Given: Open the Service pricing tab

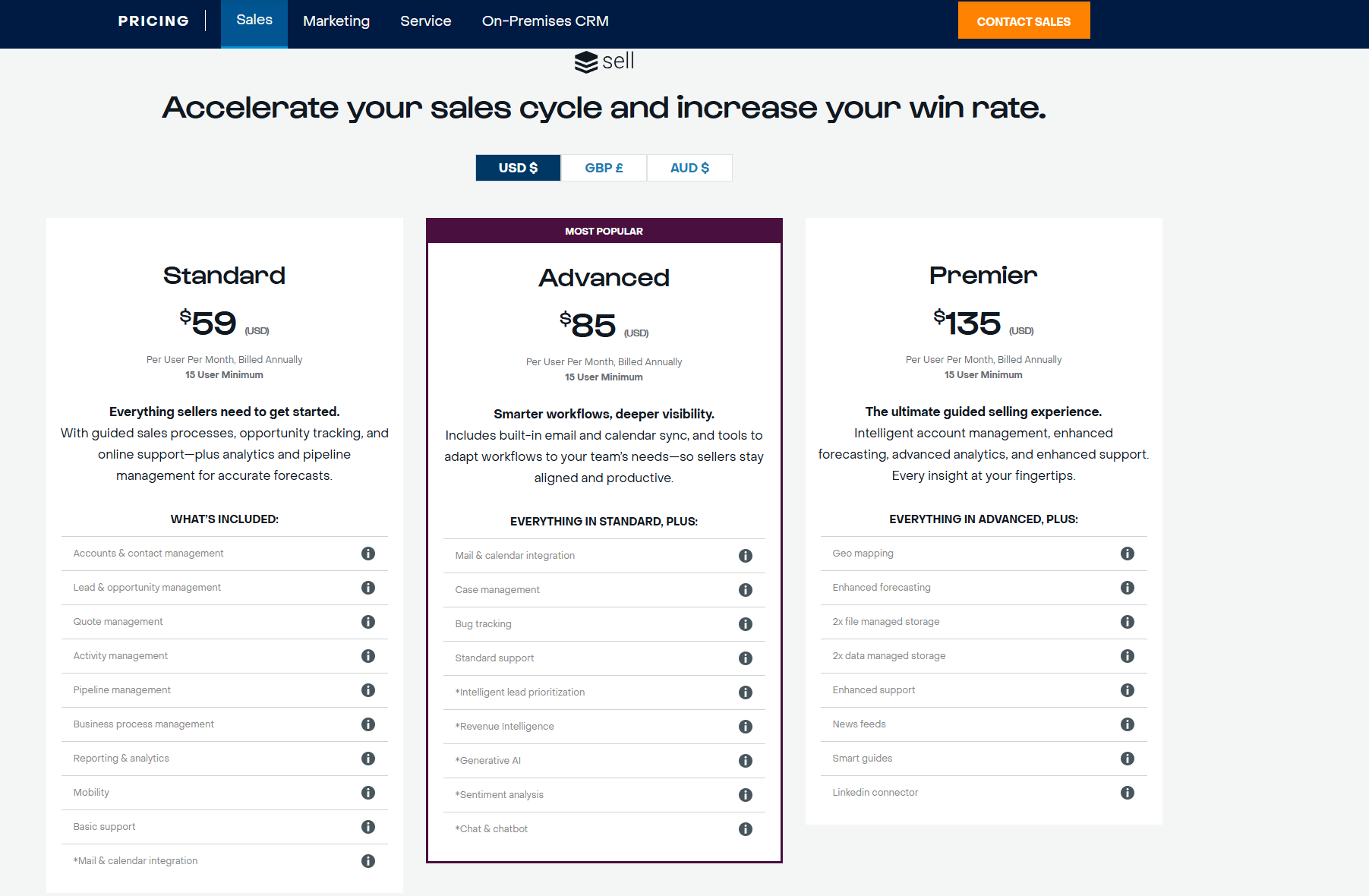Looking at the screenshot, I should [x=426, y=21].
